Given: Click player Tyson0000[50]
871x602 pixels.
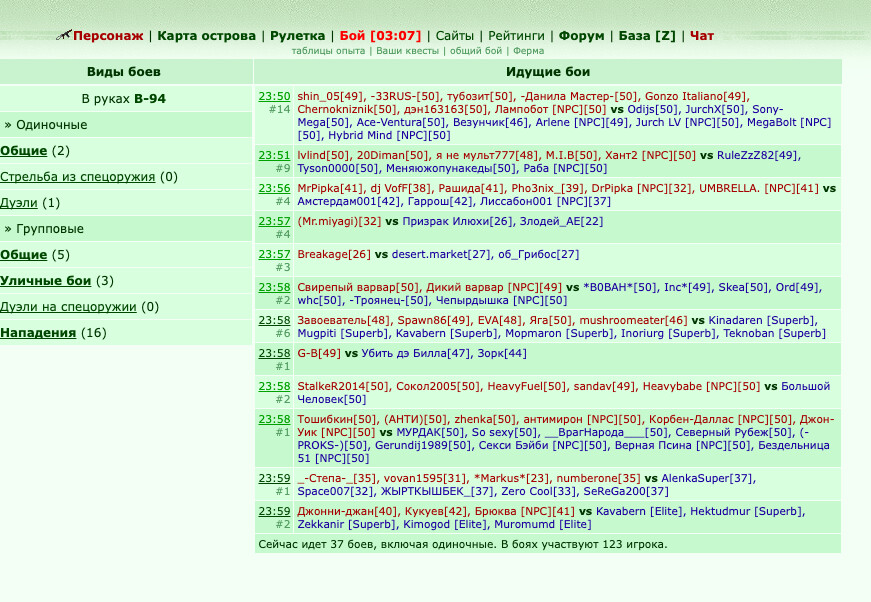Looking at the screenshot, I should tap(338, 168).
